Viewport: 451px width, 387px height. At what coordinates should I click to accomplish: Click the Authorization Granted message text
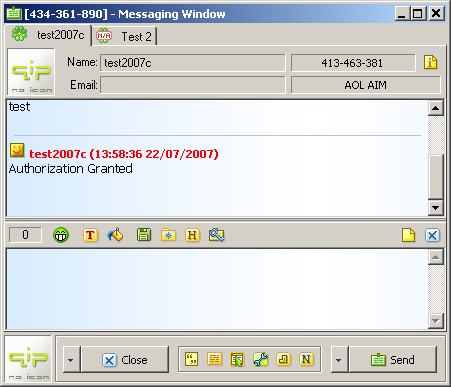71,169
